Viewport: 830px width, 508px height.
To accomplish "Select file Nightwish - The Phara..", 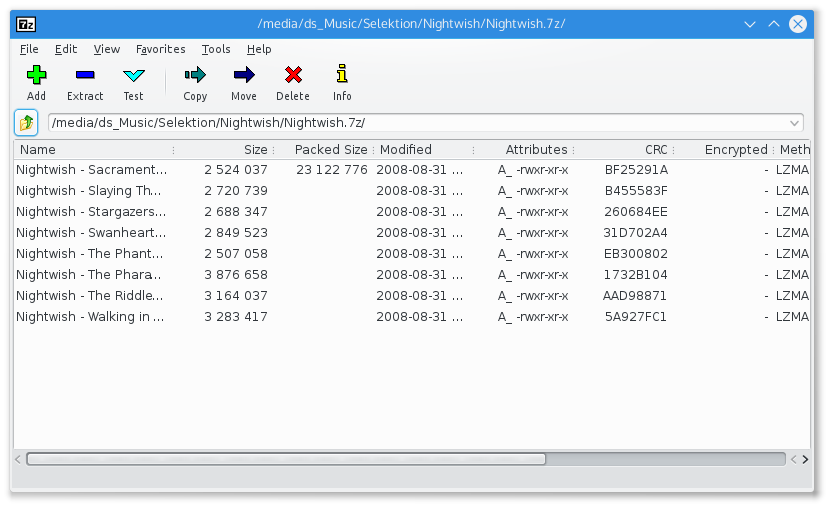I will pos(88,275).
